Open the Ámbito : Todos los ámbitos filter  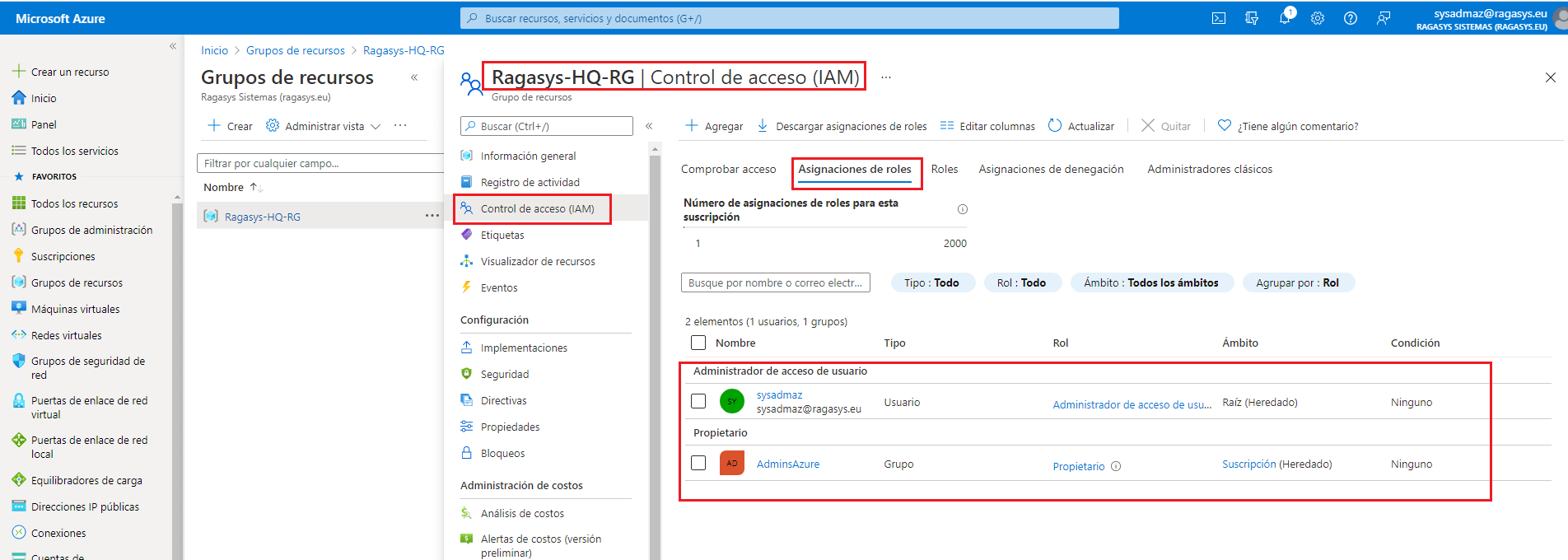click(1151, 282)
